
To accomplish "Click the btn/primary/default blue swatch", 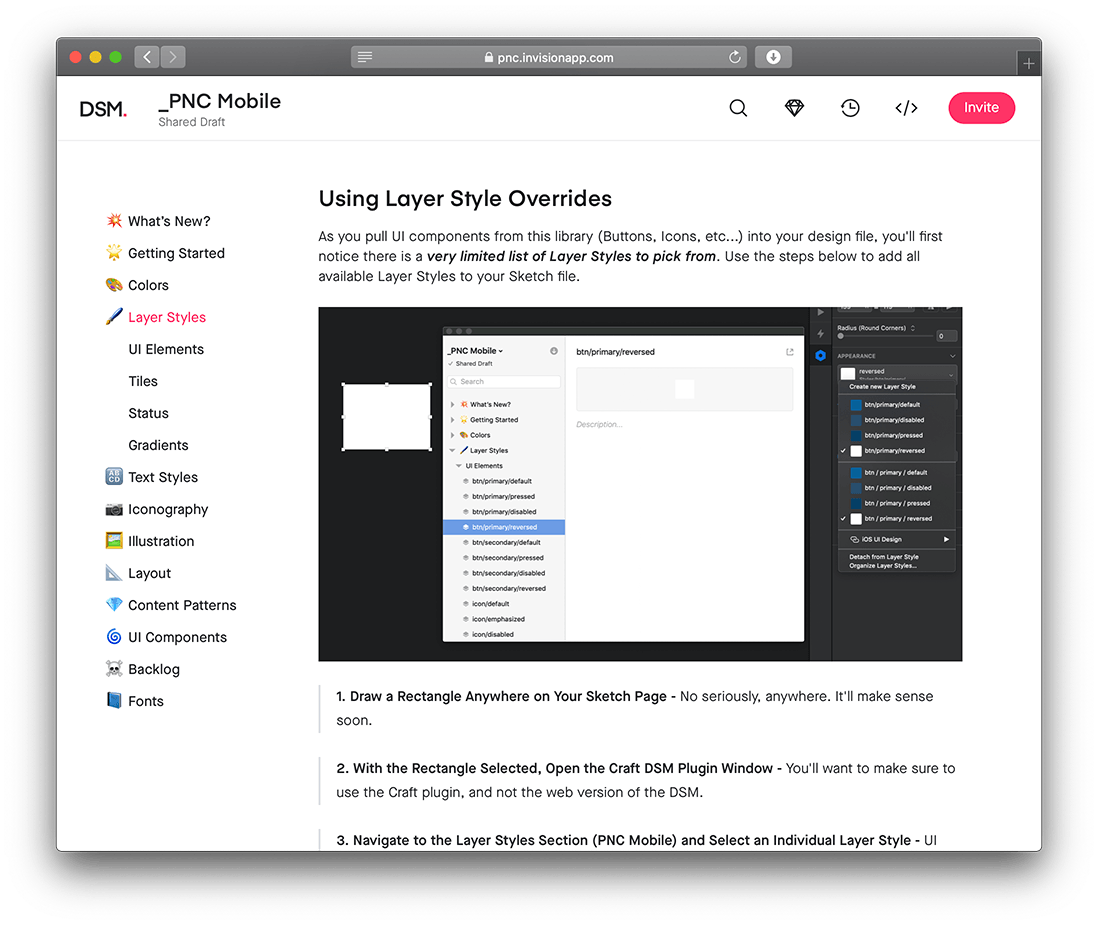I will tap(856, 404).
